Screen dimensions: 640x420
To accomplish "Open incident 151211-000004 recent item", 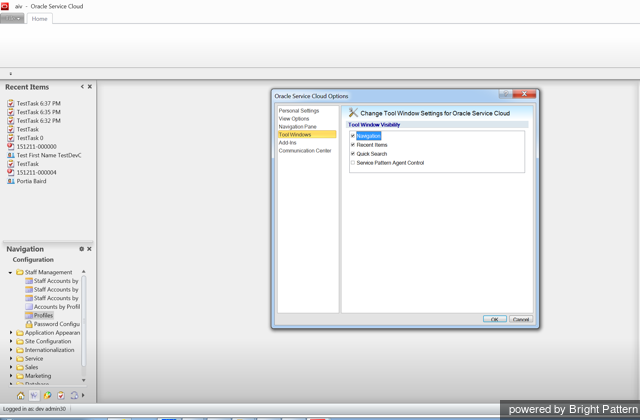I will [32, 172].
